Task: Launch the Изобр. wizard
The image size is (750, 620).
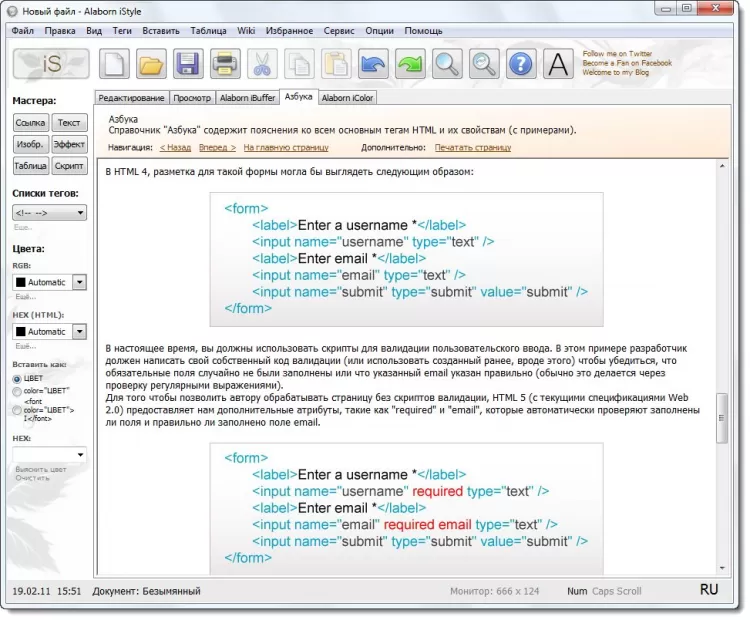Action: (30, 144)
